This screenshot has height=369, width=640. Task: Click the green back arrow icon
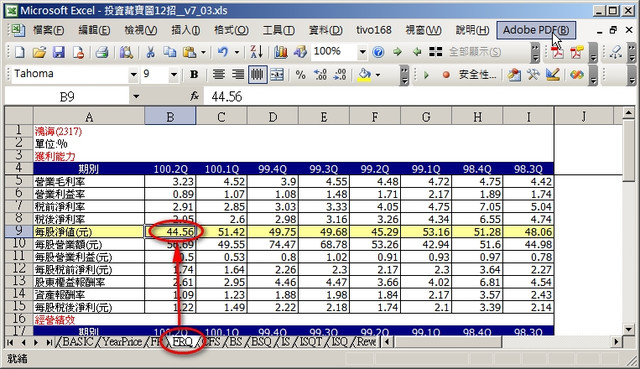pyautogui.click(x=417, y=52)
